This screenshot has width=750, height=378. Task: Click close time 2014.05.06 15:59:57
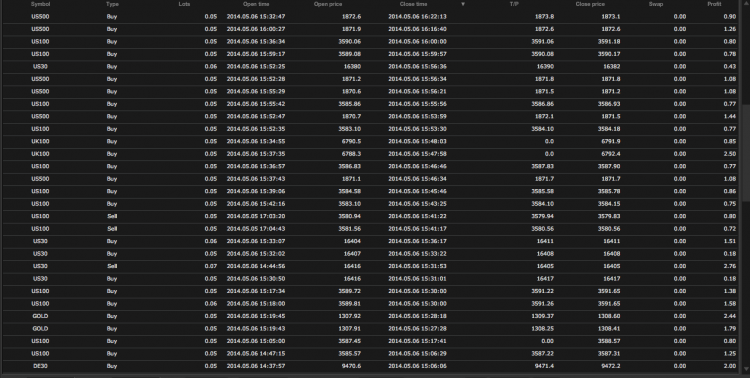point(417,54)
